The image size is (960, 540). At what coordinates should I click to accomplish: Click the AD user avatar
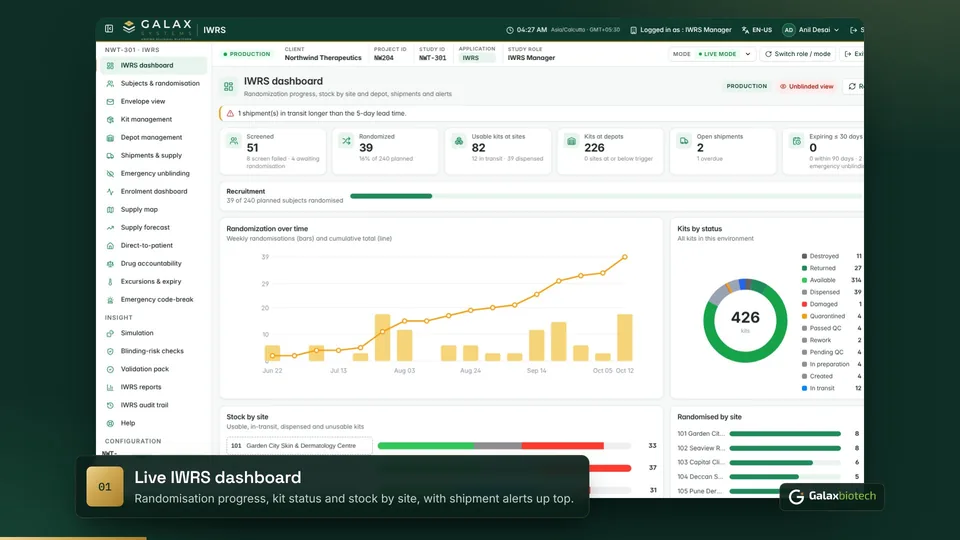789,29
